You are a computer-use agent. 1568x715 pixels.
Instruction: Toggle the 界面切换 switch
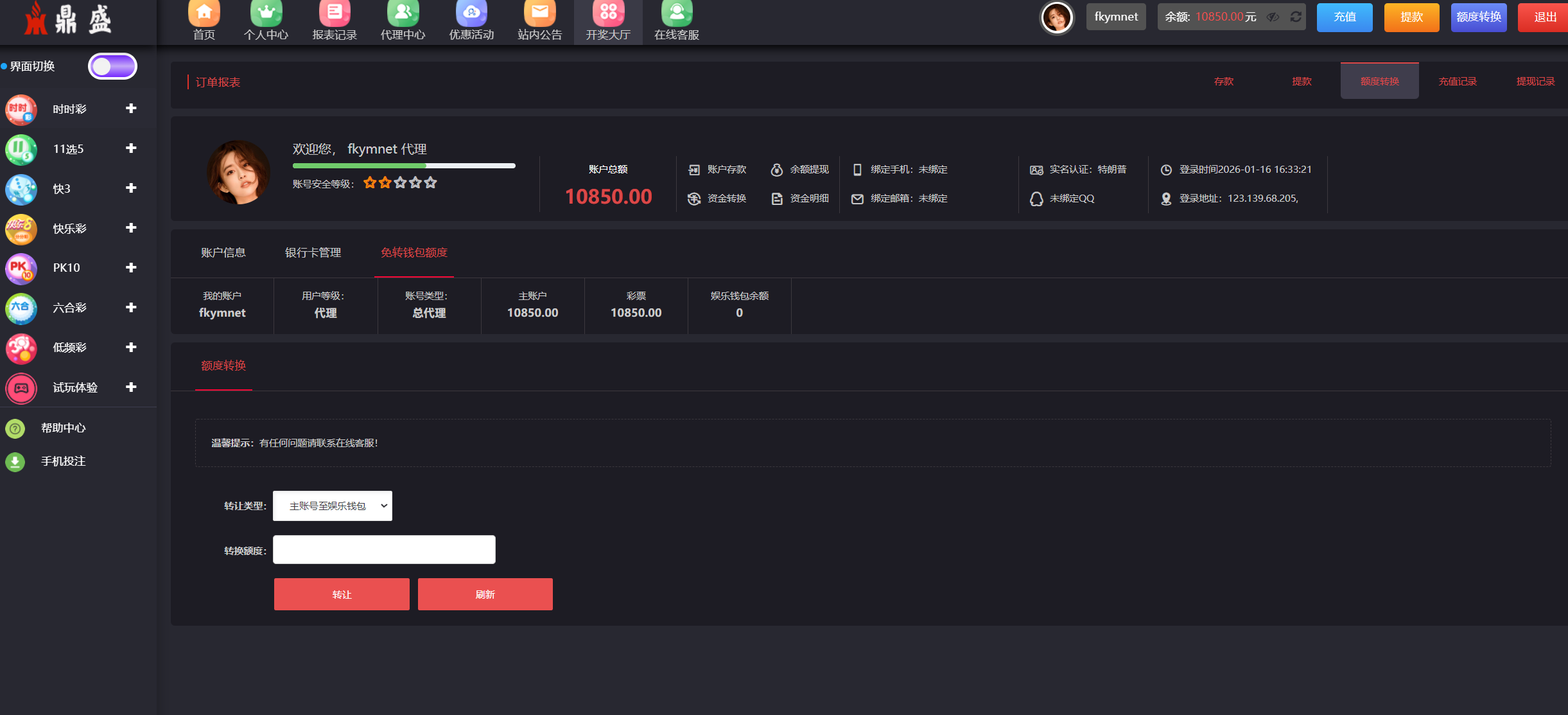click(x=112, y=66)
